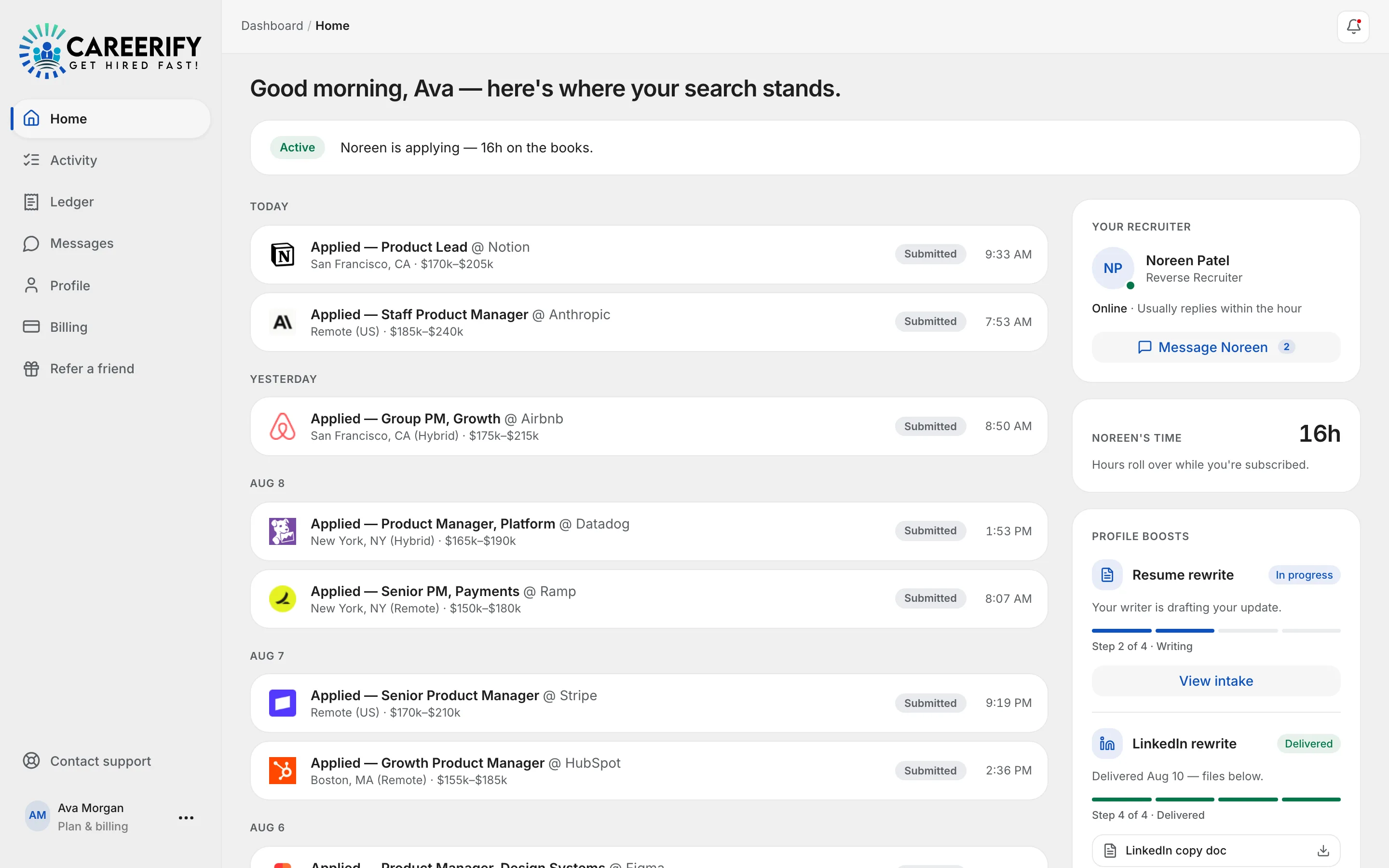Open the Senior PM, Payments @ Ramp card
The image size is (1389, 868).
[649, 599]
